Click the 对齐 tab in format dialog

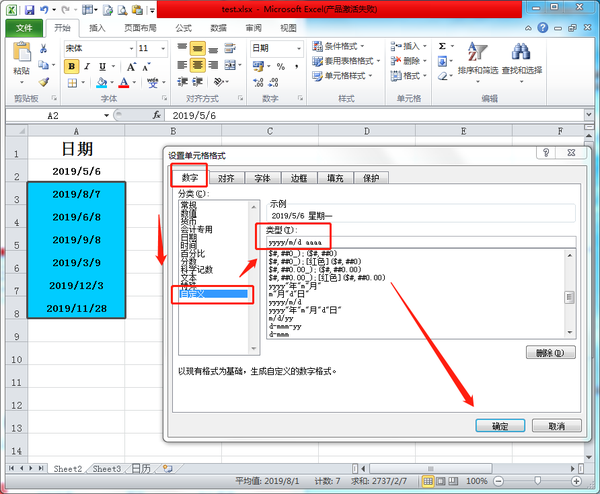pyautogui.click(x=226, y=178)
